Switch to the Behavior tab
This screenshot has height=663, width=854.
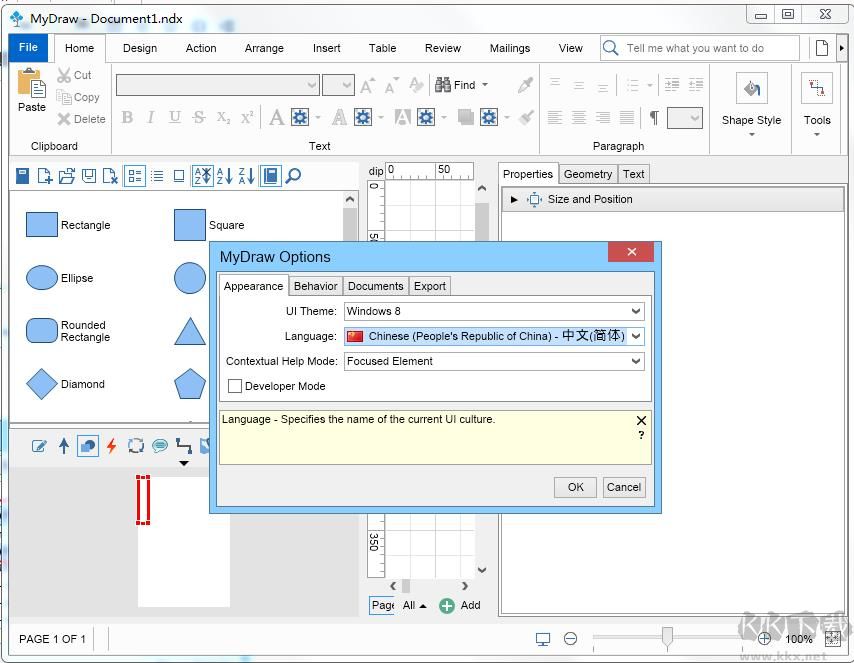pos(315,286)
